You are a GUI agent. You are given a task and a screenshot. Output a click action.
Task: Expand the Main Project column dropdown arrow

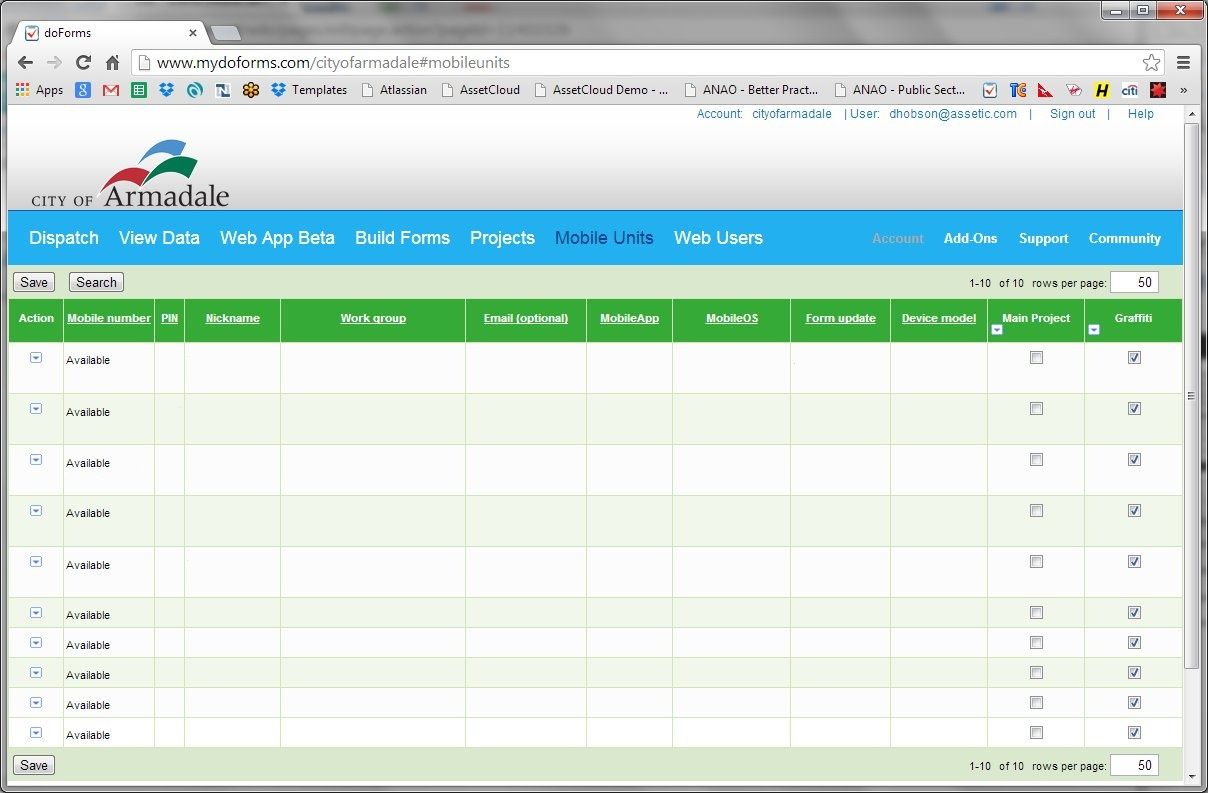[996, 330]
